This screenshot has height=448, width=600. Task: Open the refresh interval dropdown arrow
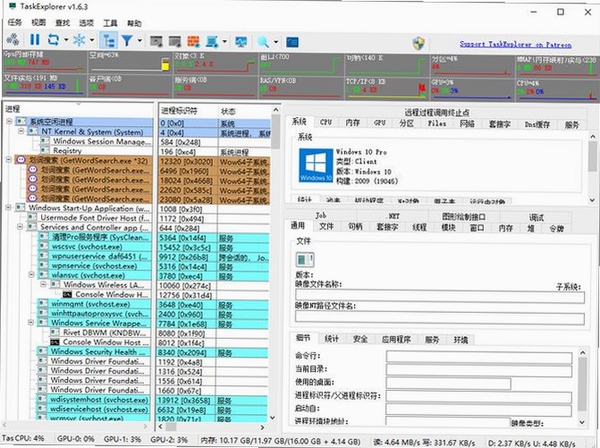click(66, 40)
